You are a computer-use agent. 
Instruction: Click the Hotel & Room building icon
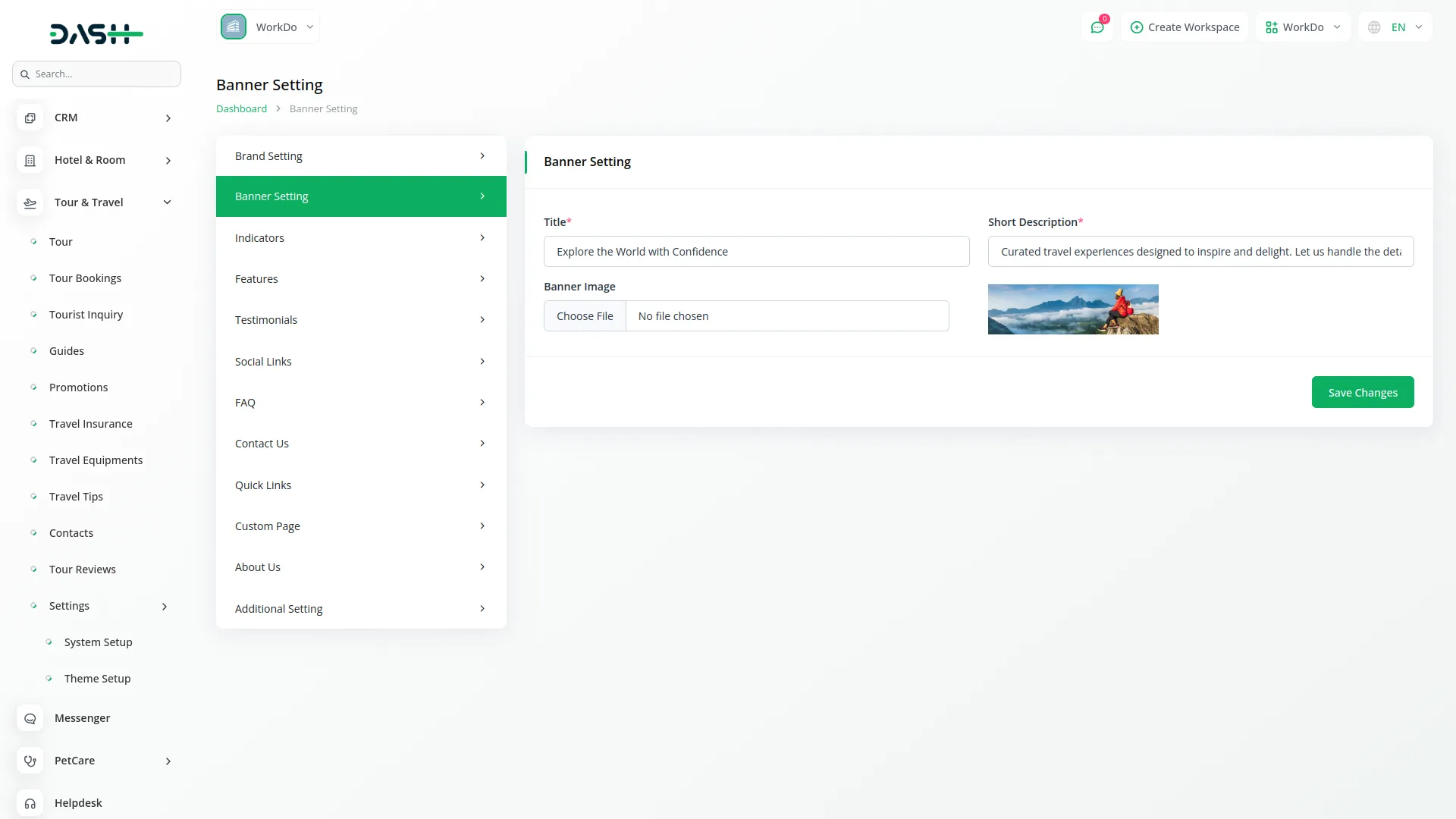pyautogui.click(x=30, y=161)
